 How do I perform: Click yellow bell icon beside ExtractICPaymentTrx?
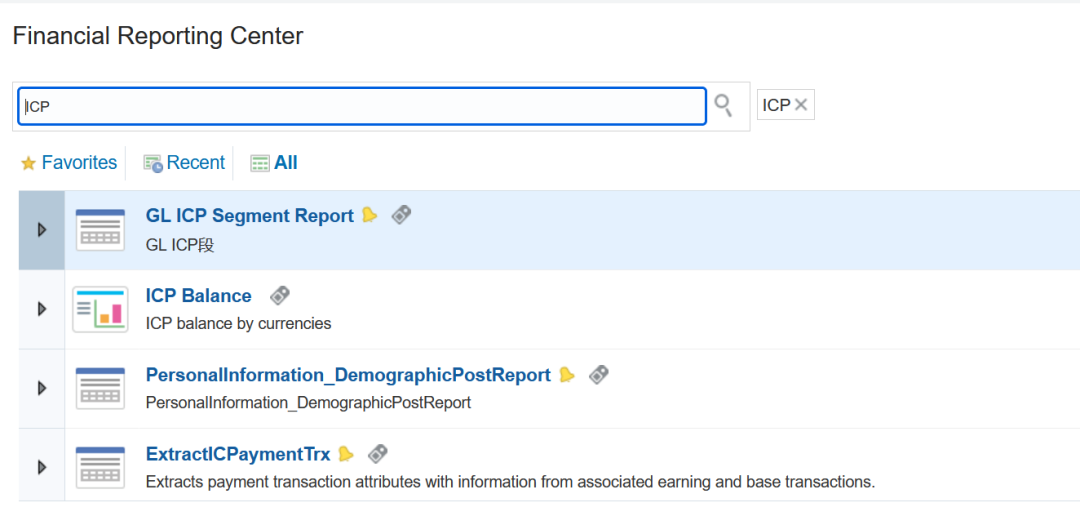pyautogui.click(x=346, y=454)
